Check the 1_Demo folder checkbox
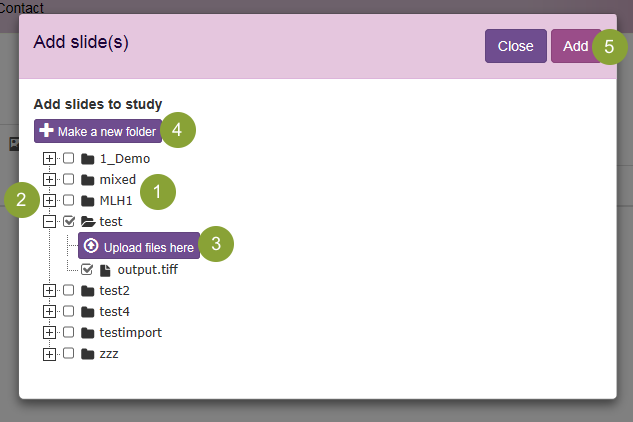 [x=69, y=159]
